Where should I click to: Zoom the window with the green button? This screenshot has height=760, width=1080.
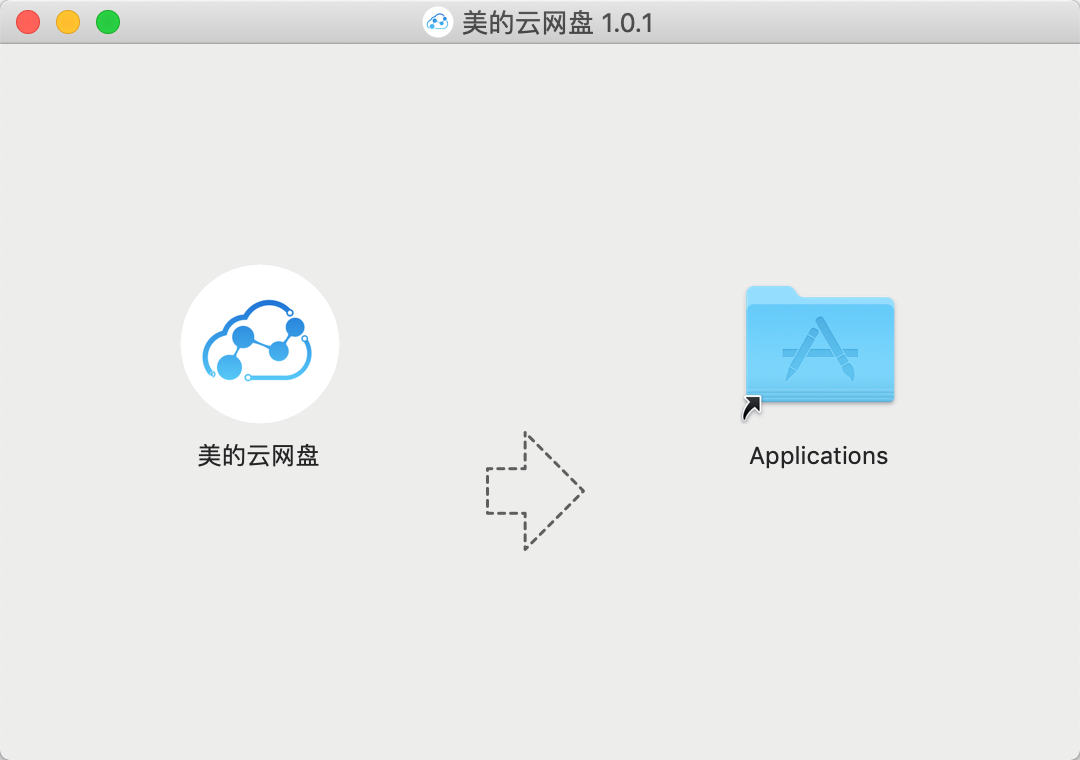(108, 22)
